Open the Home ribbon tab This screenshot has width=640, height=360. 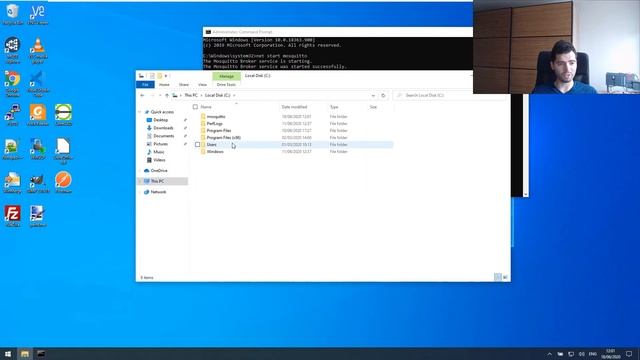(164, 84)
